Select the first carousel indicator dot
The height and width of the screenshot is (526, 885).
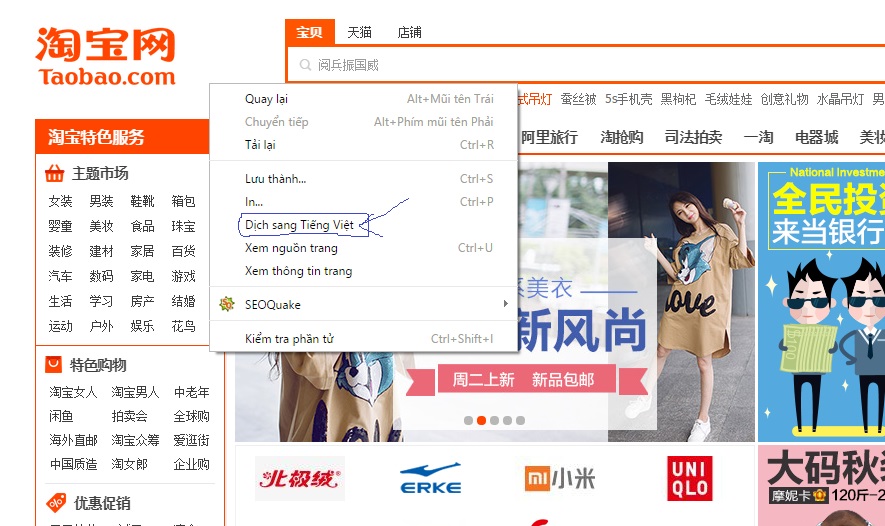tap(468, 420)
